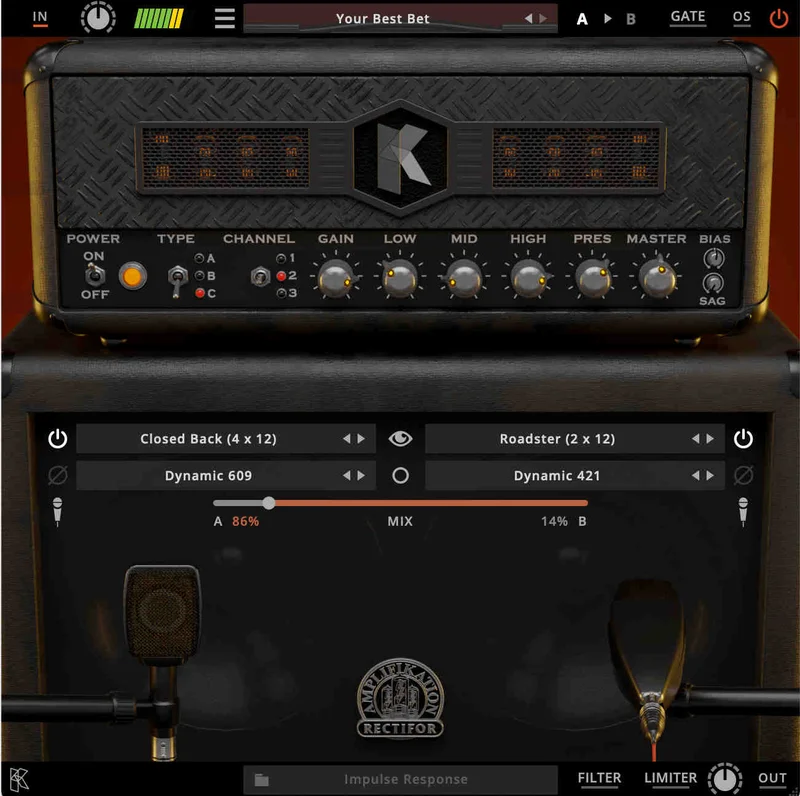800x796 pixels.
Task: Toggle the FILTER section
Action: (599, 778)
